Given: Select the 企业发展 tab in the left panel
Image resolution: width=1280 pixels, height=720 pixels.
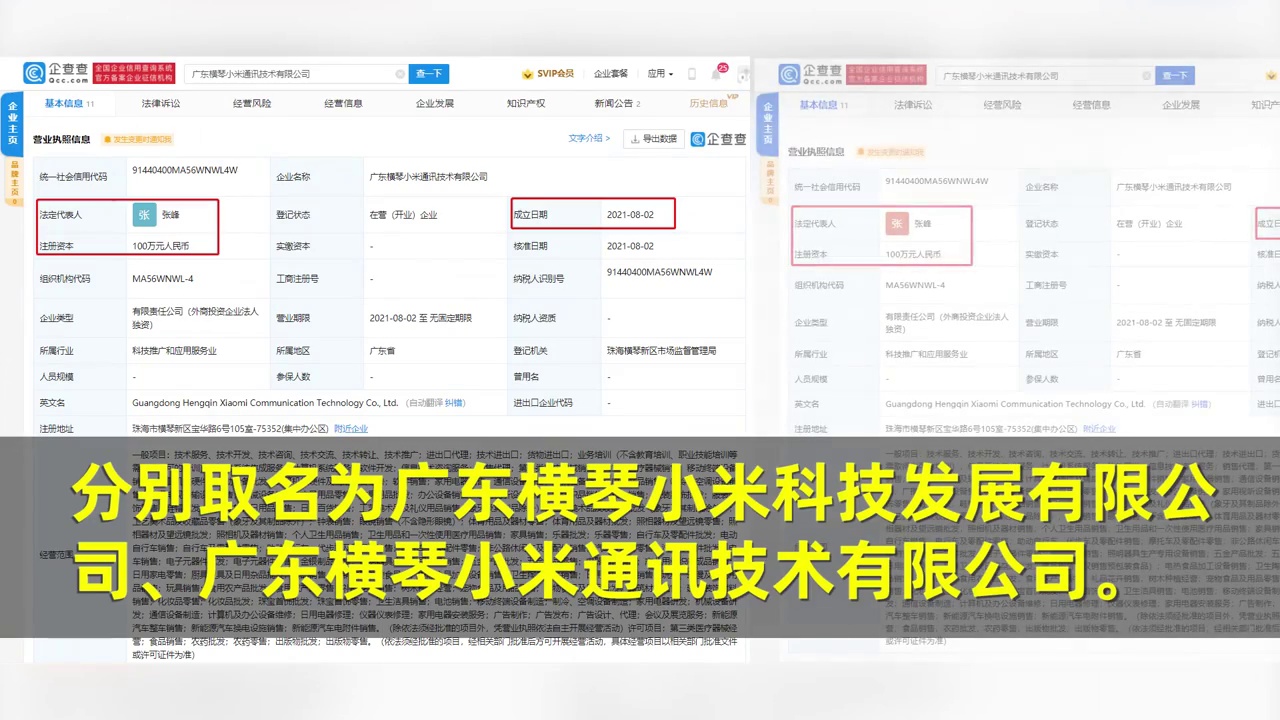Looking at the screenshot, I should point(435,103).
